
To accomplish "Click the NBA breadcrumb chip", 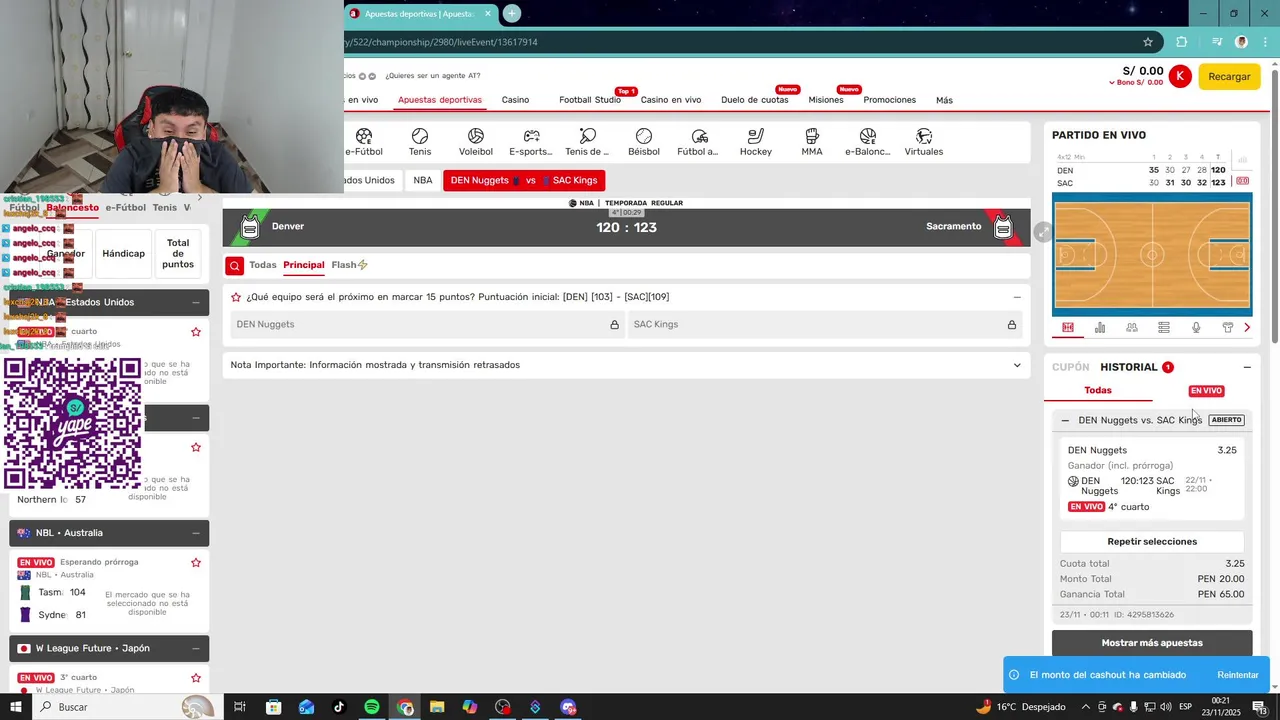I will 423,180.
